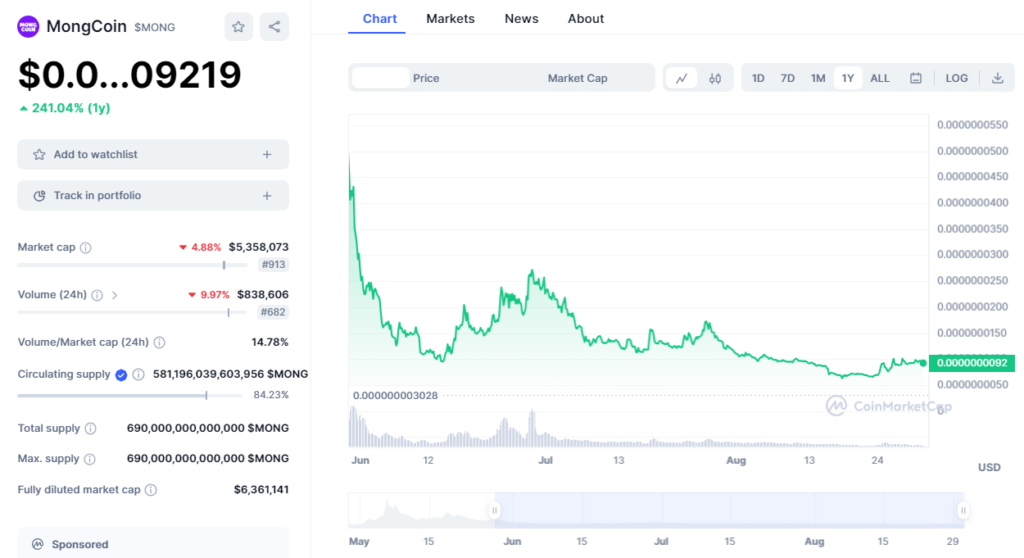
Task: Download chart data with download icon
Action: tap(997, 78)
